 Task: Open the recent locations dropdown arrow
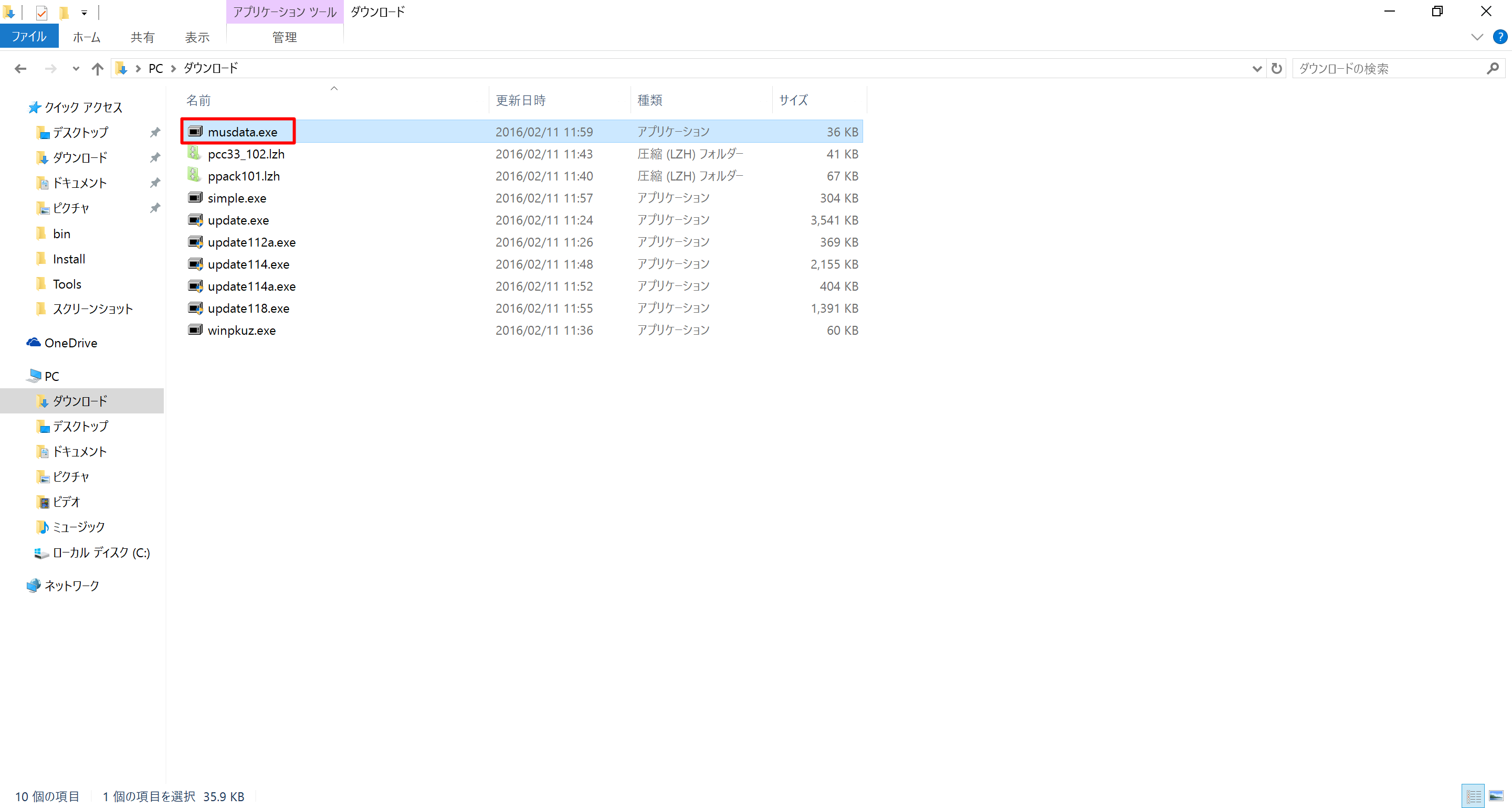click(76, 69)
